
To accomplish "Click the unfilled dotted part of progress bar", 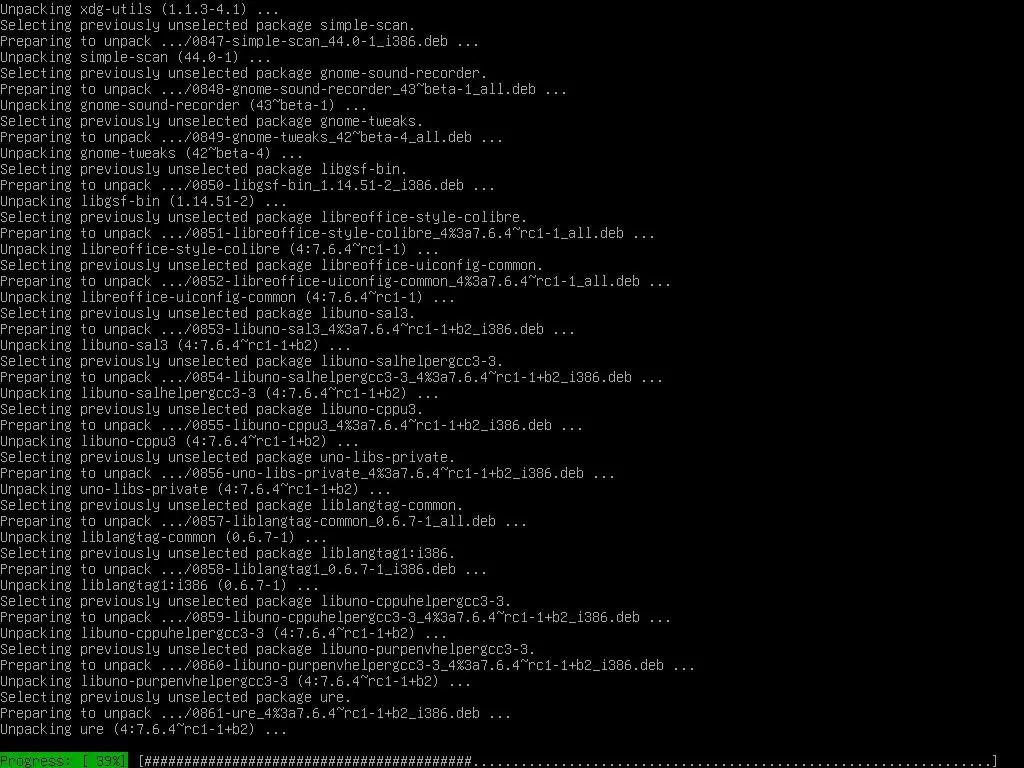I will pos(732,761).
